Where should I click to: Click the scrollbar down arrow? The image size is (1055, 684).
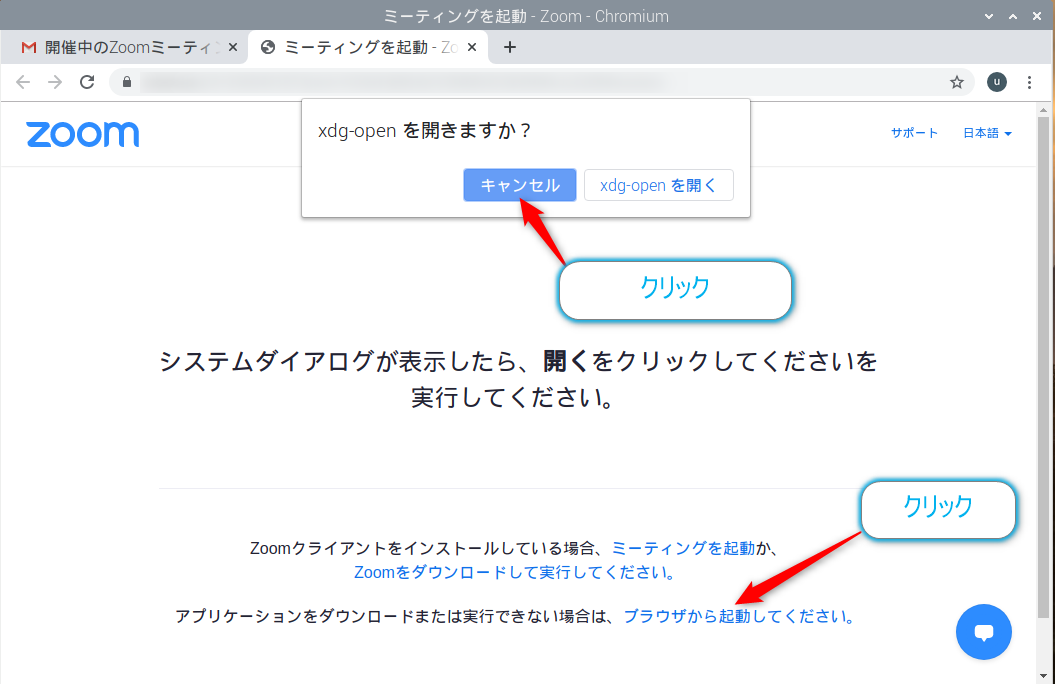click(x=1044, y=676)
